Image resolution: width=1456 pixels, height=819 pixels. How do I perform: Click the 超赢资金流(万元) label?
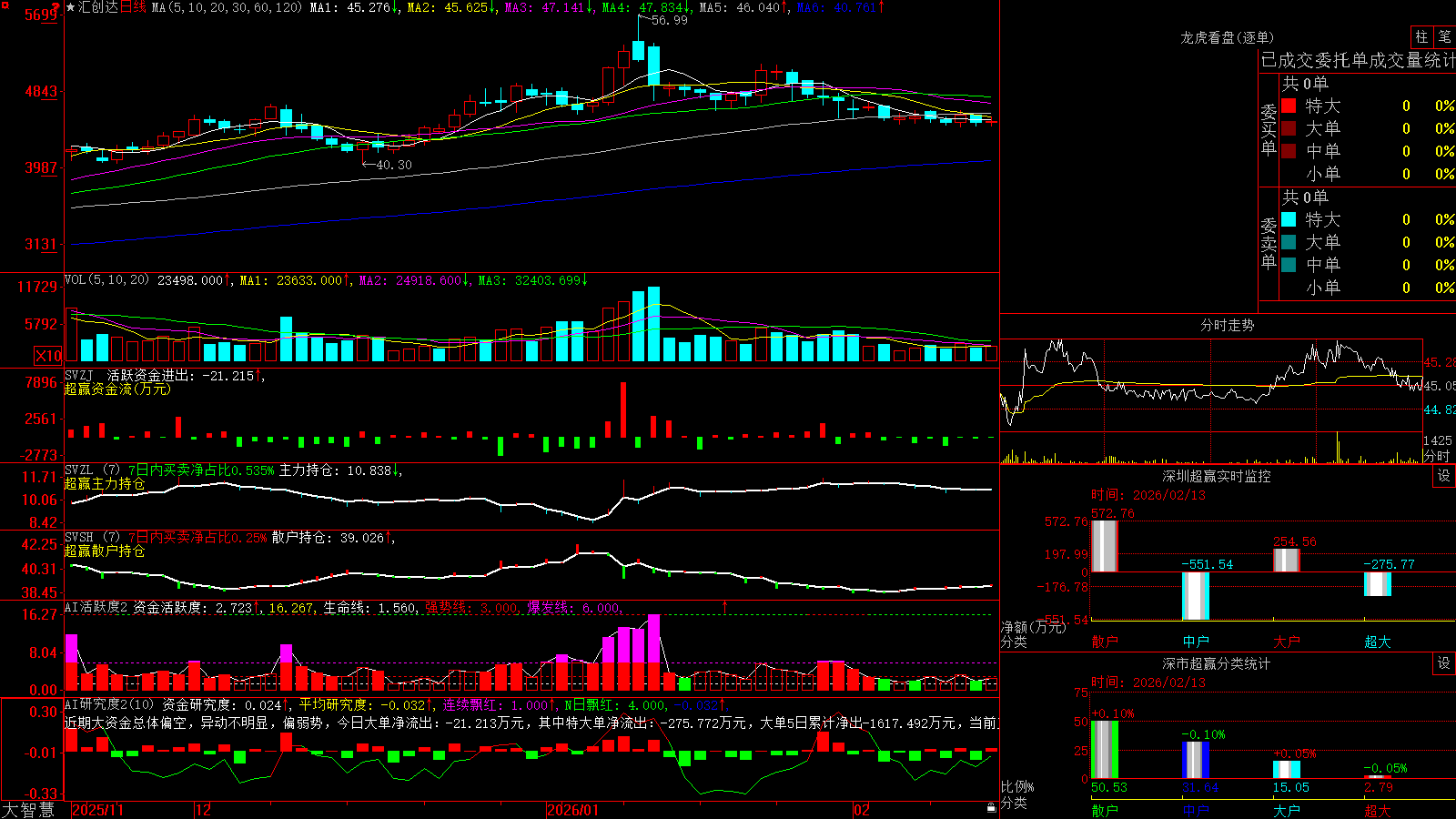117,389
